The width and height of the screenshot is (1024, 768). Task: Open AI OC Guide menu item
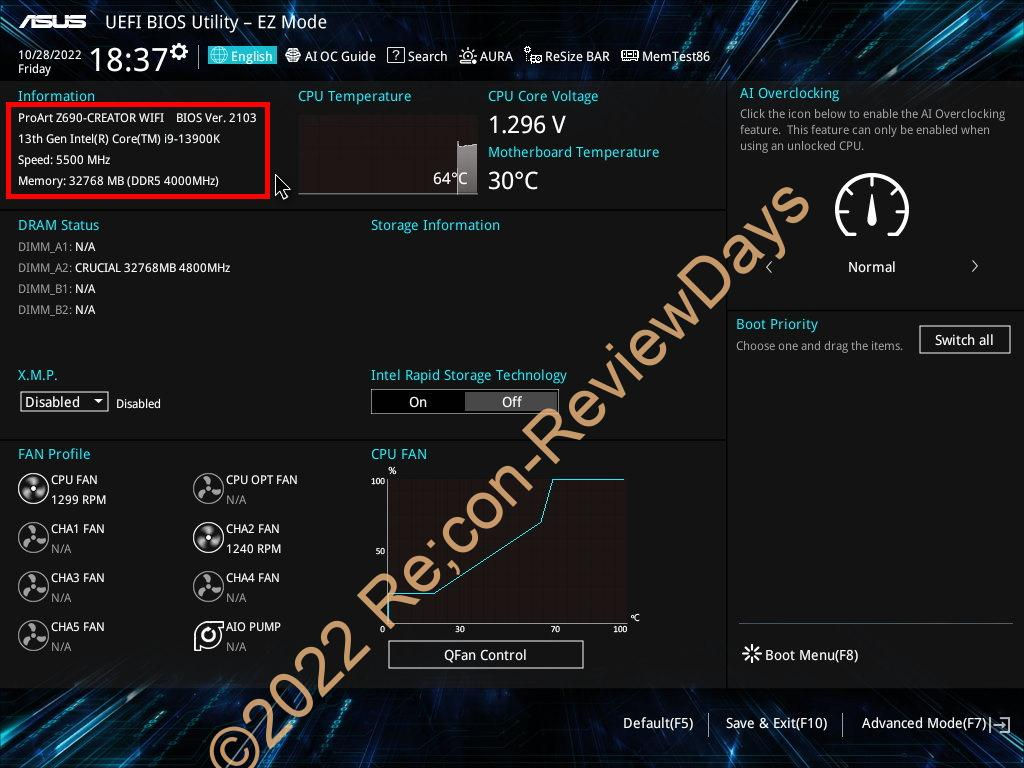(x=331, y=56)
